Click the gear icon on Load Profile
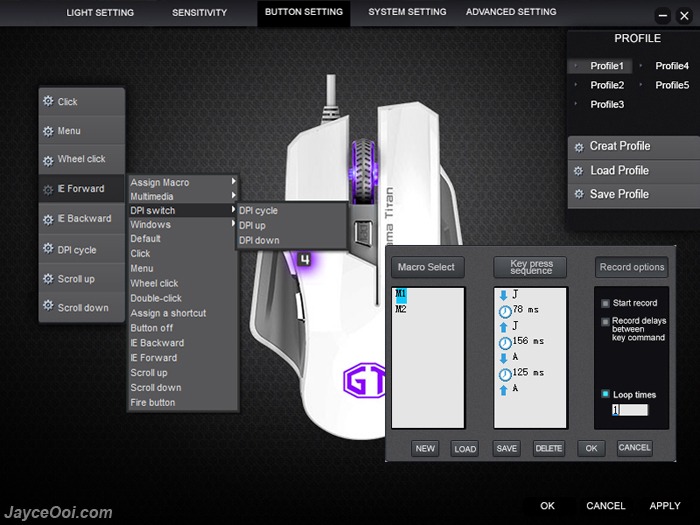Viewport: 700px width, 525px height. (579, 171)
